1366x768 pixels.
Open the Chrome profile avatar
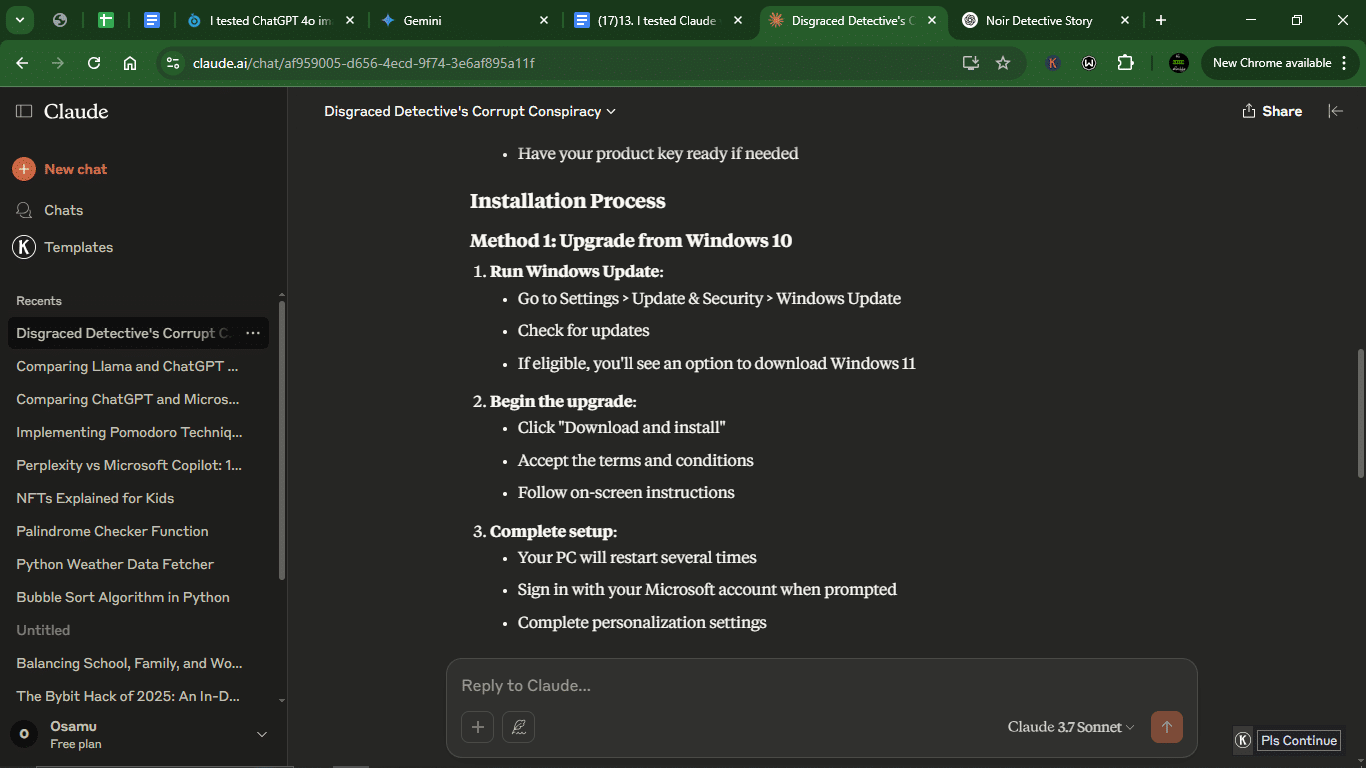(1179, 63)
